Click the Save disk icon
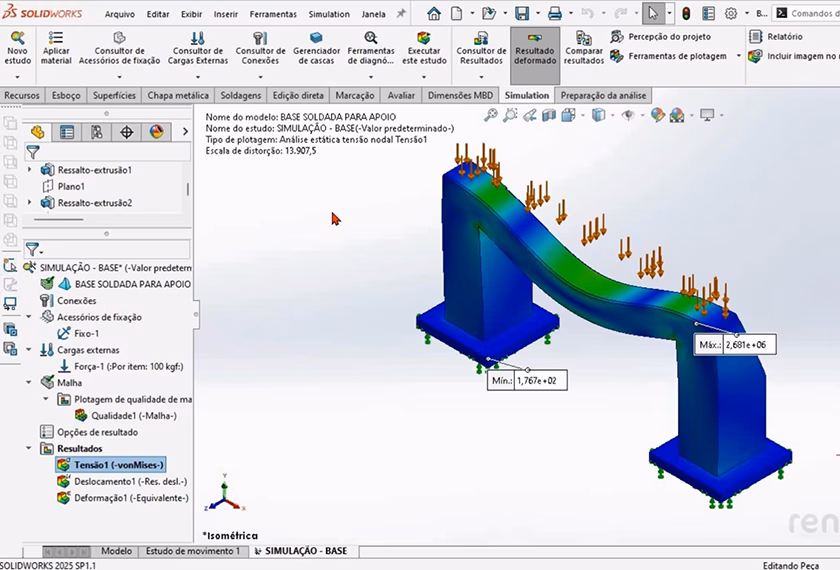This screenshot has height=570, width=840. (522, 14)
